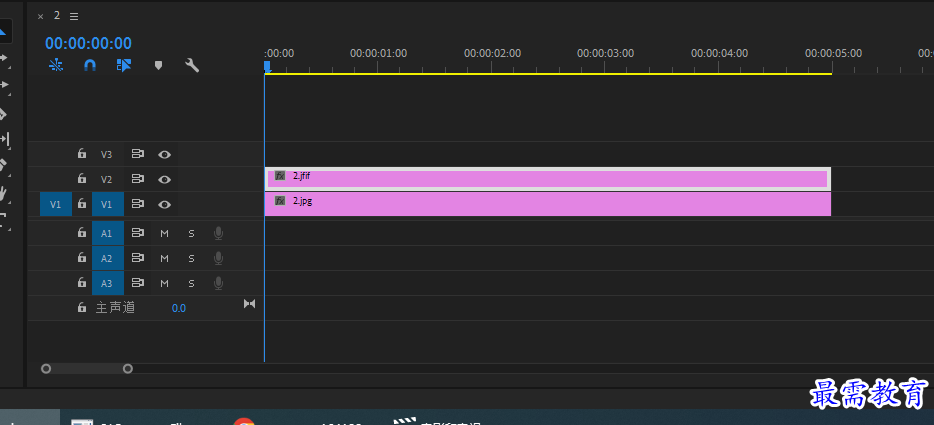
Task: Hide track V2 output with eye icon
Action: coord(164,179)
